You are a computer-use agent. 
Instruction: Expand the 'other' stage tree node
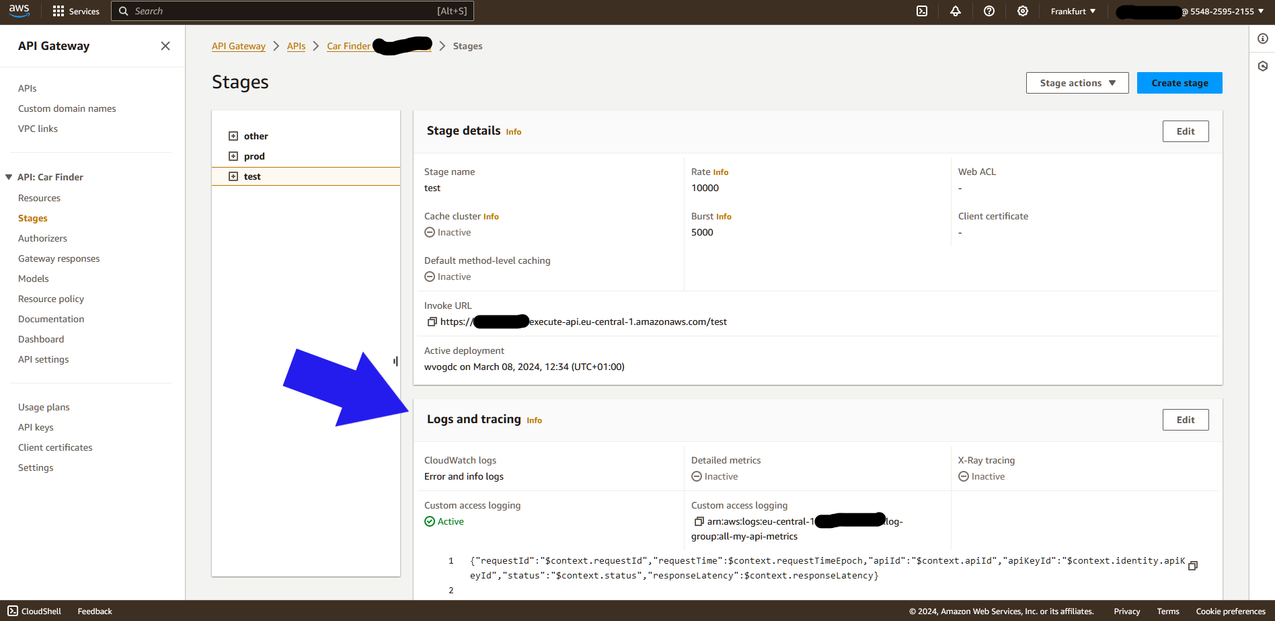click(x=233, y=136)
